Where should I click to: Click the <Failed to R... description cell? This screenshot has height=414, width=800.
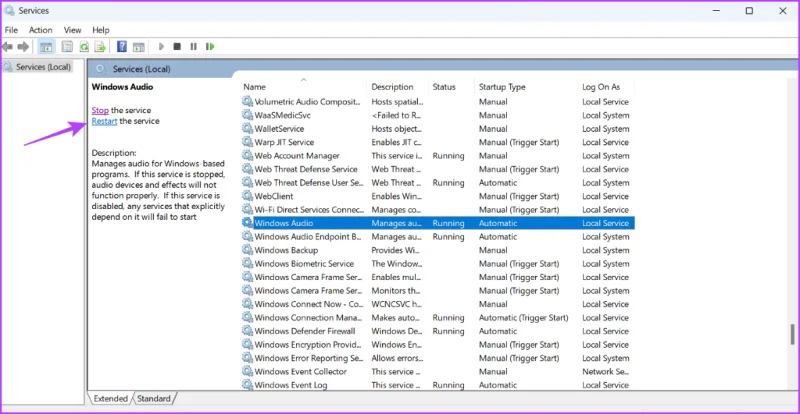[x=397, y=115]
